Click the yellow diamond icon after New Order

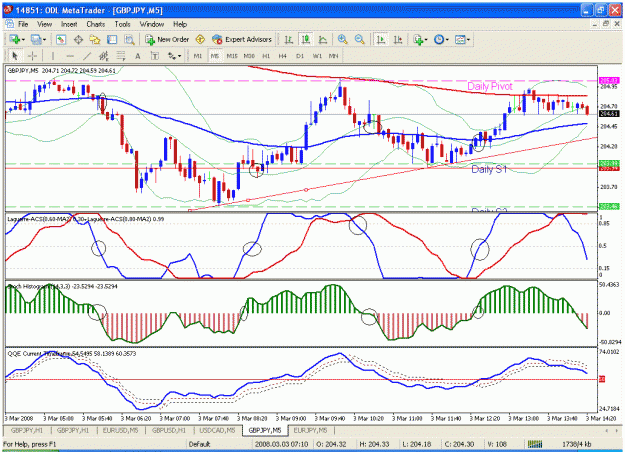[x=200, y=39]
